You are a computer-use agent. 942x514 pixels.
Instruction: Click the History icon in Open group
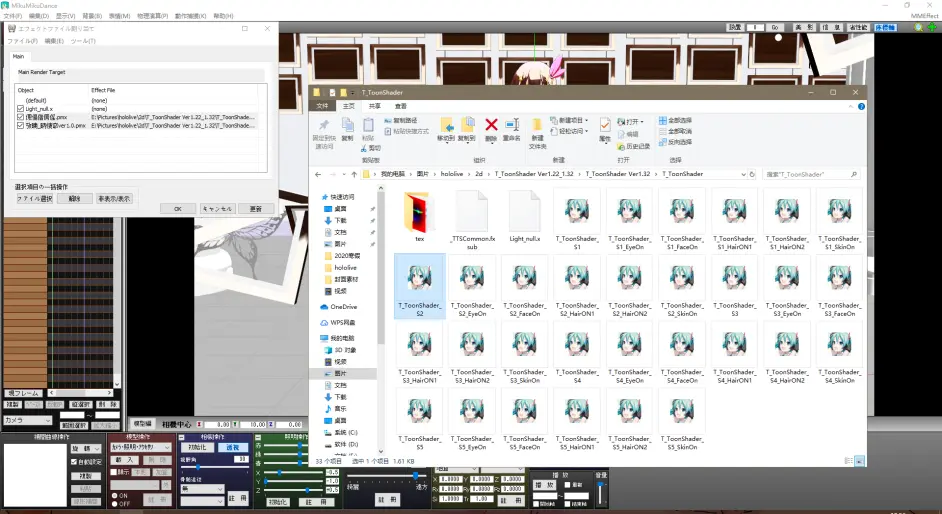[x=621, y=146]
